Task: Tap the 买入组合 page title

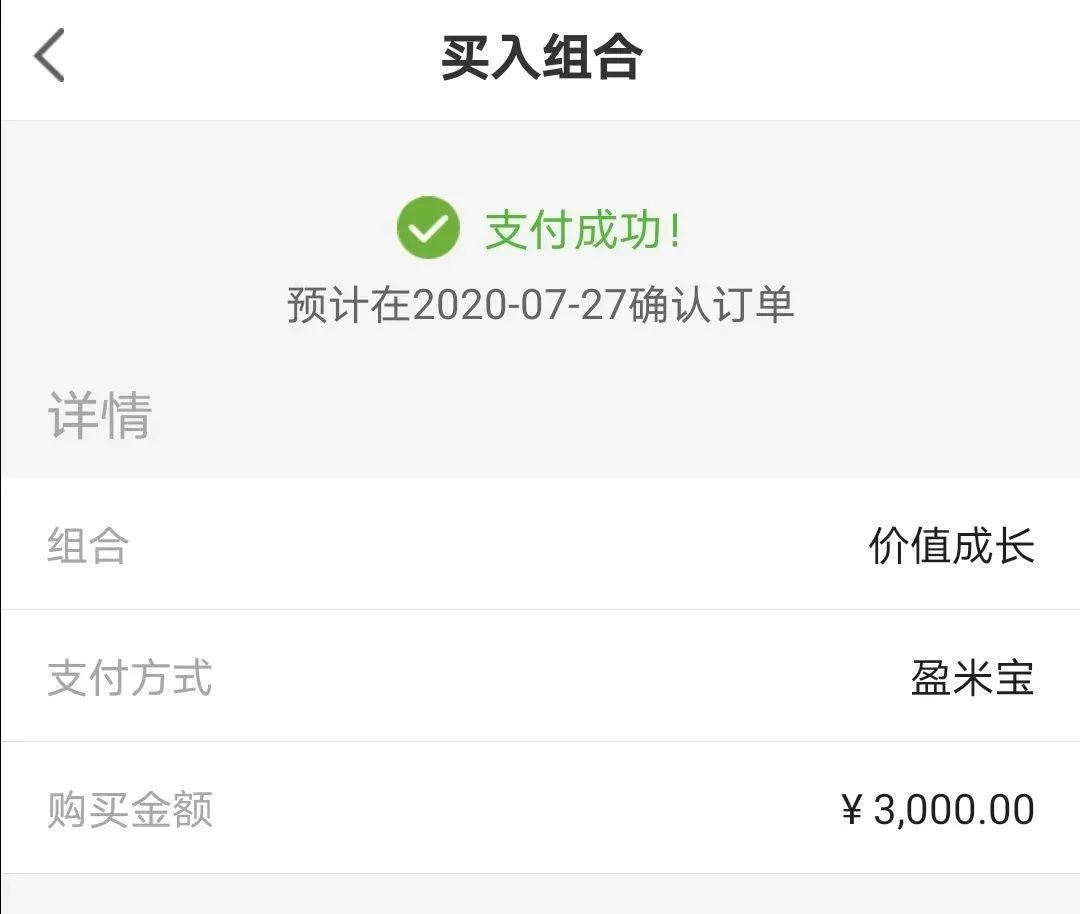Action: [541, 57]
